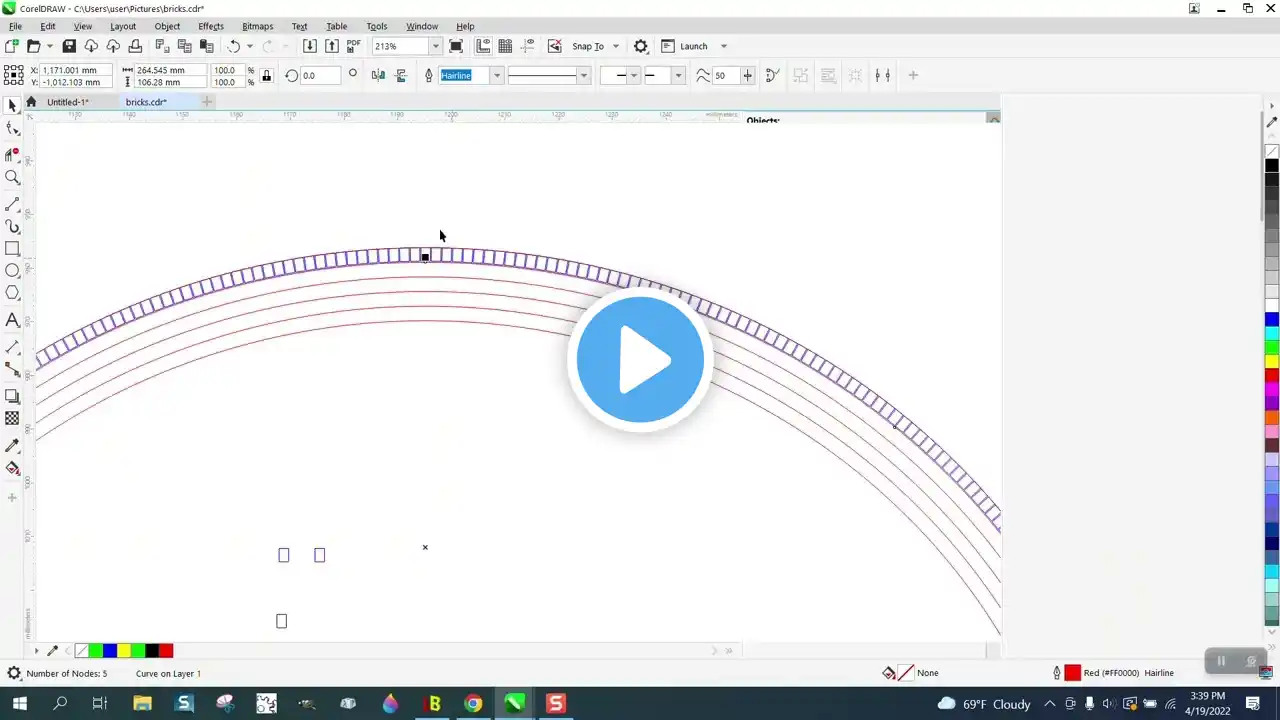Select the Rectangle tool
Image resolution: width=1280 pixels, height=720 pixels.
[x=13, y=249]
